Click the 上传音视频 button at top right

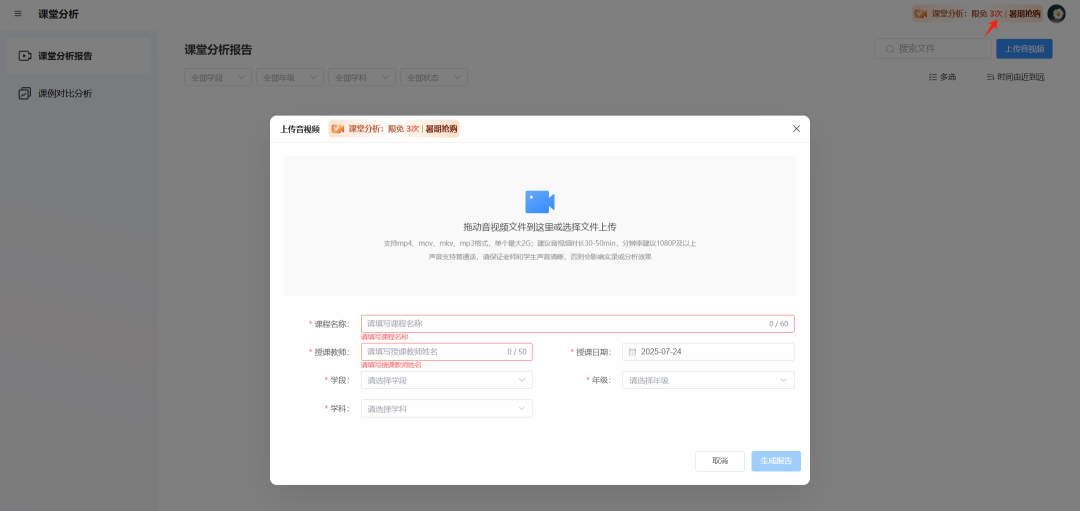(1024, 49)
